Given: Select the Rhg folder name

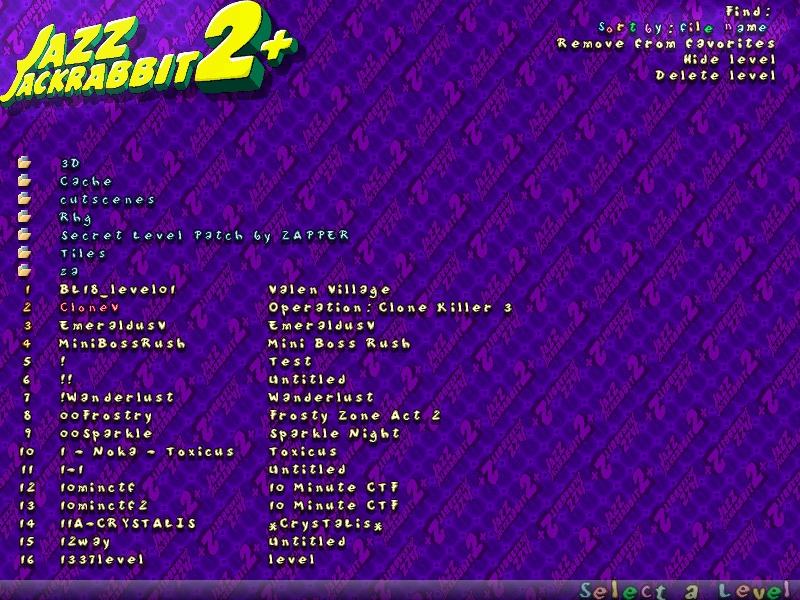Looking at the screenshot, I should click(x=76, y=218).
